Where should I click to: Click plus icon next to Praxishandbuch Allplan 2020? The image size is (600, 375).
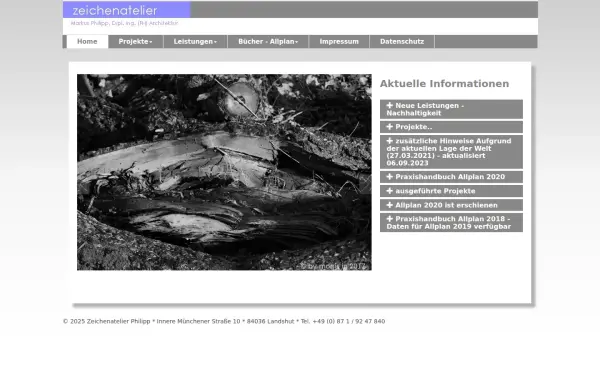tap(390, 177)
